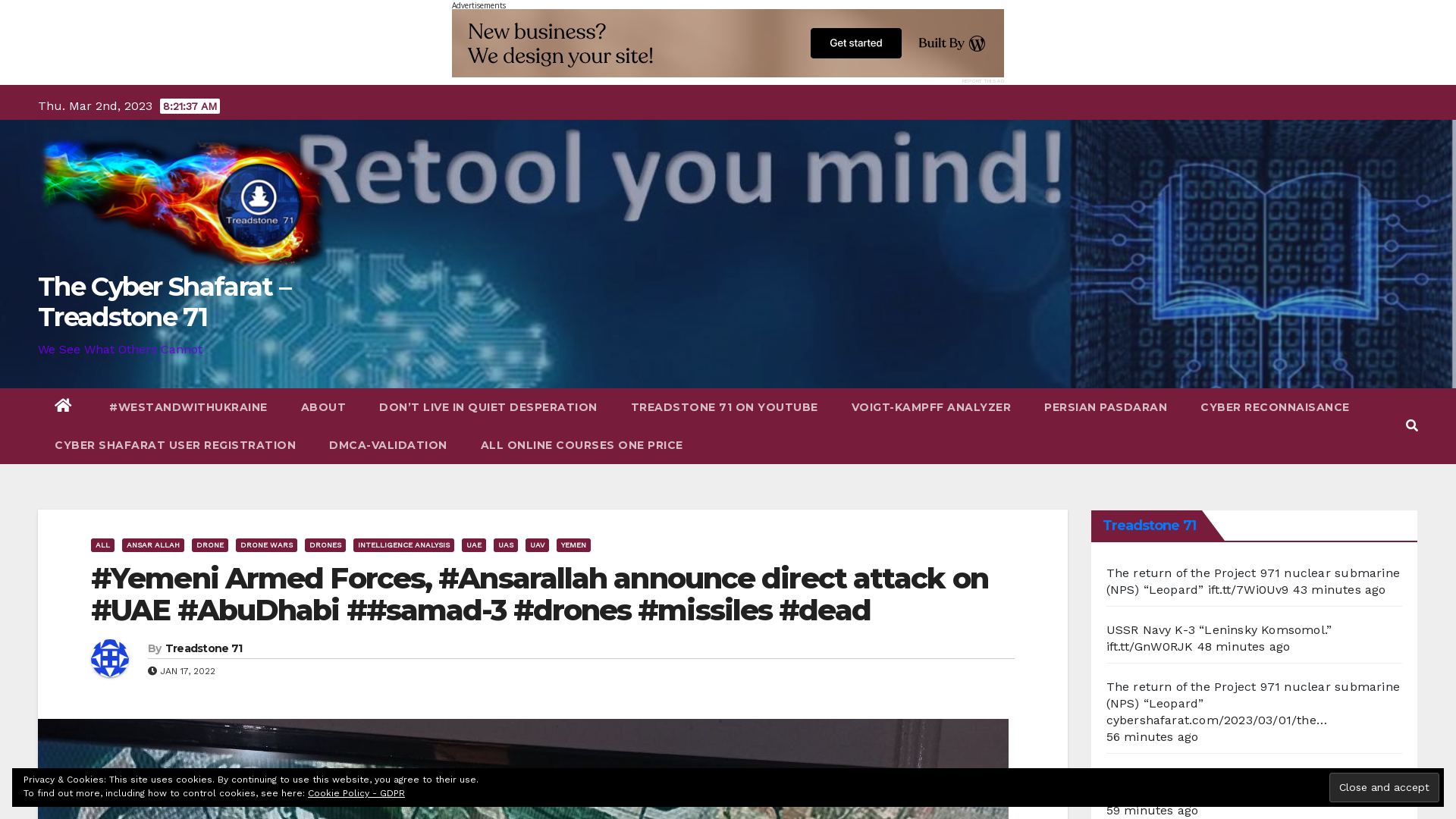Open Treadstone 71 on YouTube menu item

[x=724, y=407]
